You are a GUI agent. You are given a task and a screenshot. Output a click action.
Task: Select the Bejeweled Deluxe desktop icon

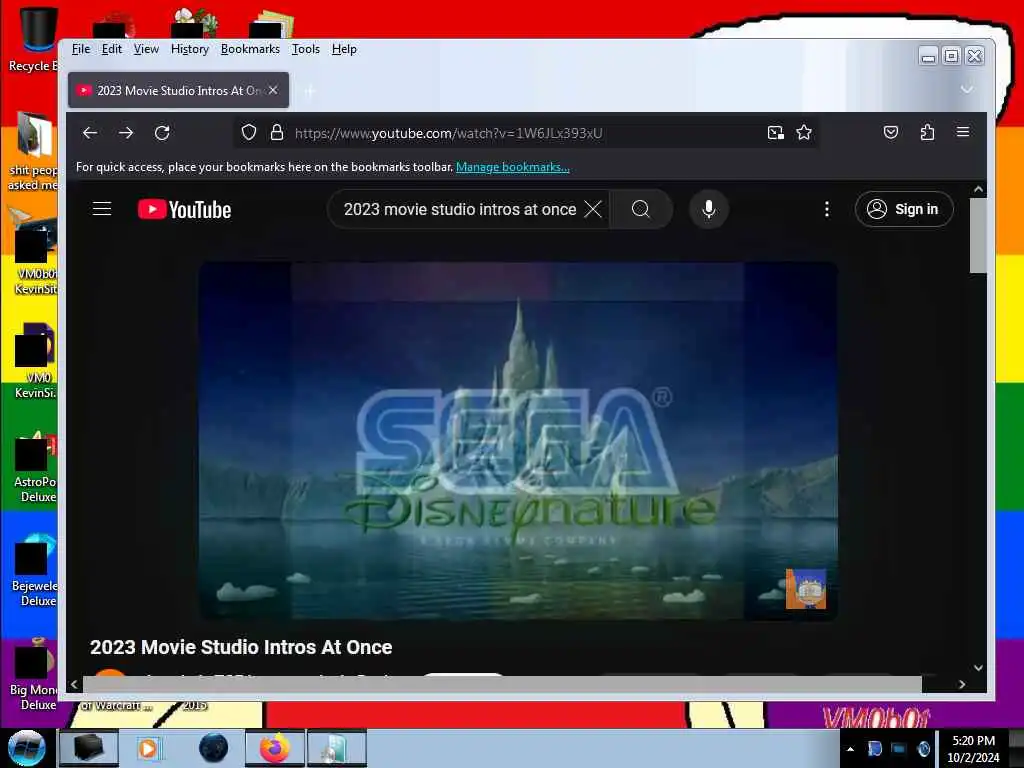(34, 571)
